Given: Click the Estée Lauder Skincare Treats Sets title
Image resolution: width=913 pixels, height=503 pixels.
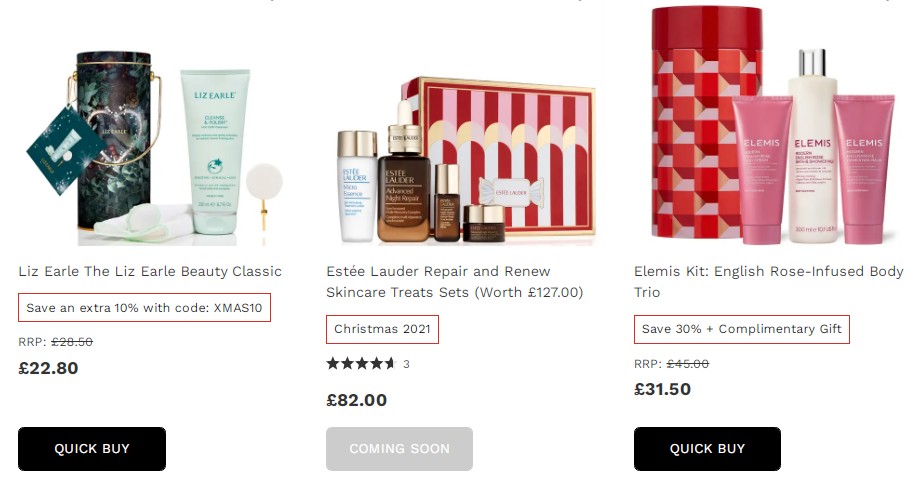Looking at the screenshot, I should (x=455, y=282).
